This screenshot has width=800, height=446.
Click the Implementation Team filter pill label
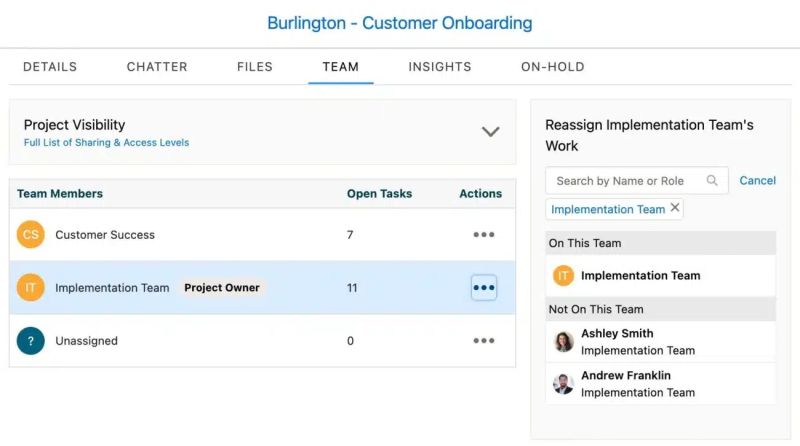coord(608,209)
